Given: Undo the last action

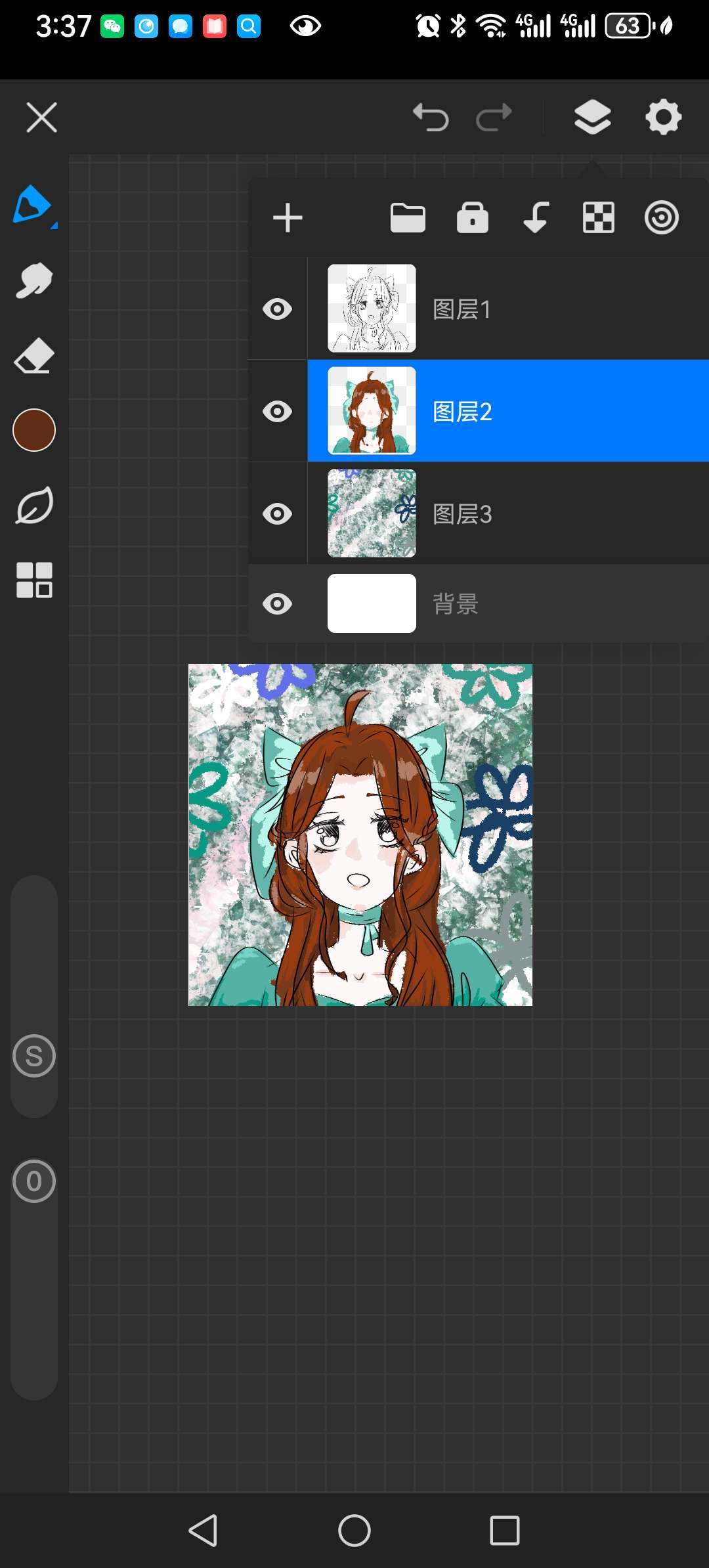Looking at the screenshot, I should coord(431,118).
